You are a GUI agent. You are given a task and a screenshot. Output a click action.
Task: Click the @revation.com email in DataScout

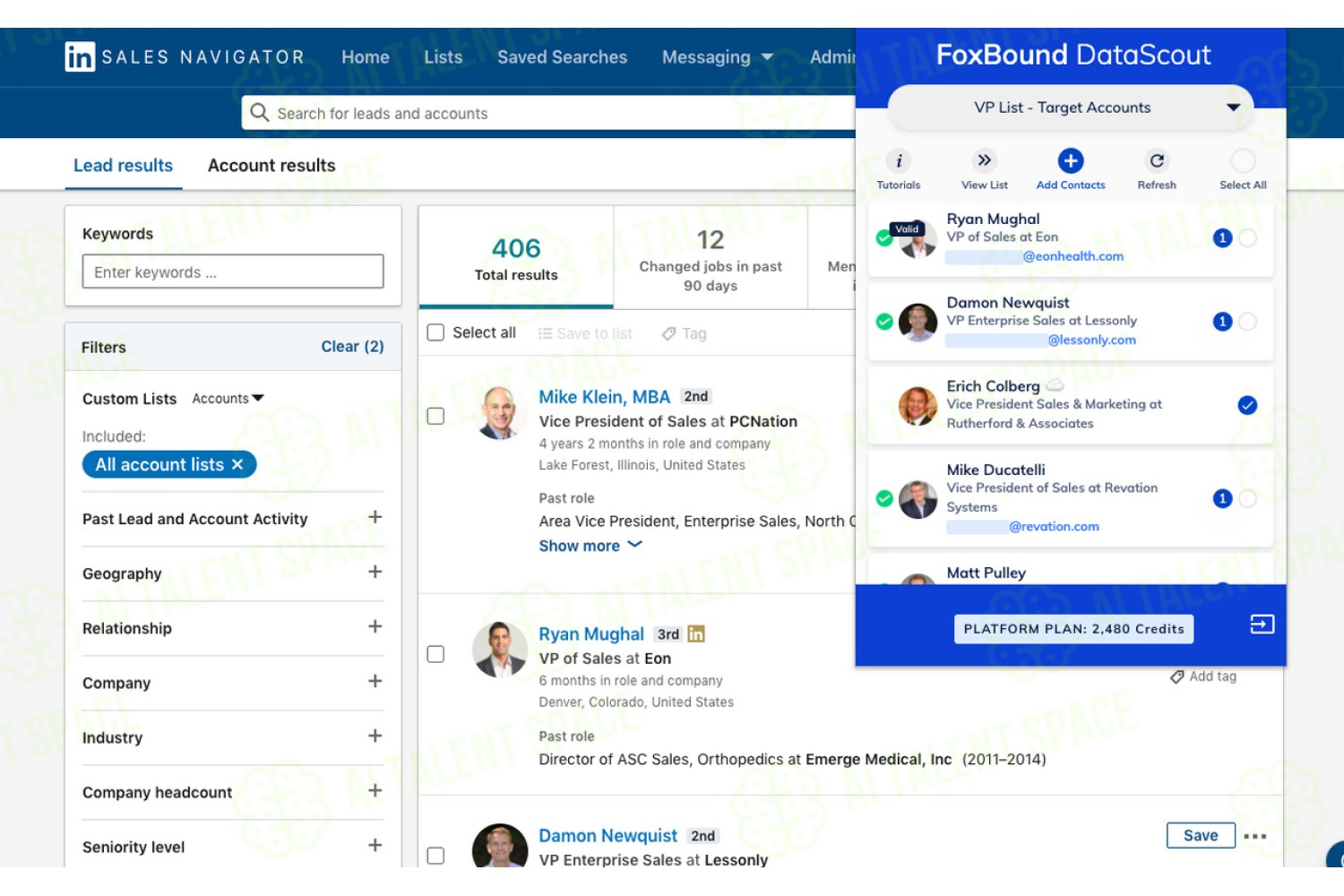(1054, 527)
